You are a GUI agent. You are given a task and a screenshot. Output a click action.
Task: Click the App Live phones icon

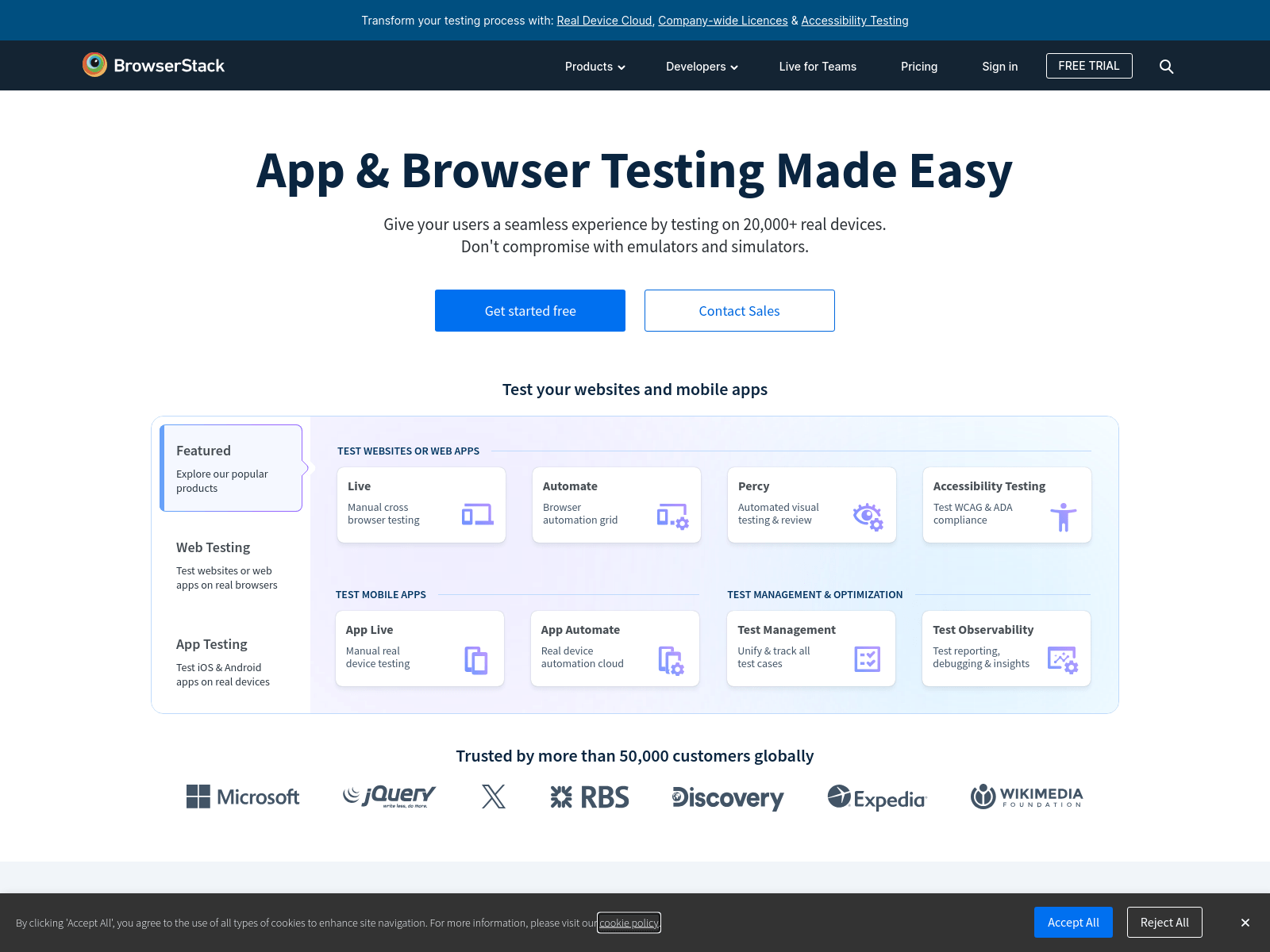pyautogui.click(x=476, y=660)
